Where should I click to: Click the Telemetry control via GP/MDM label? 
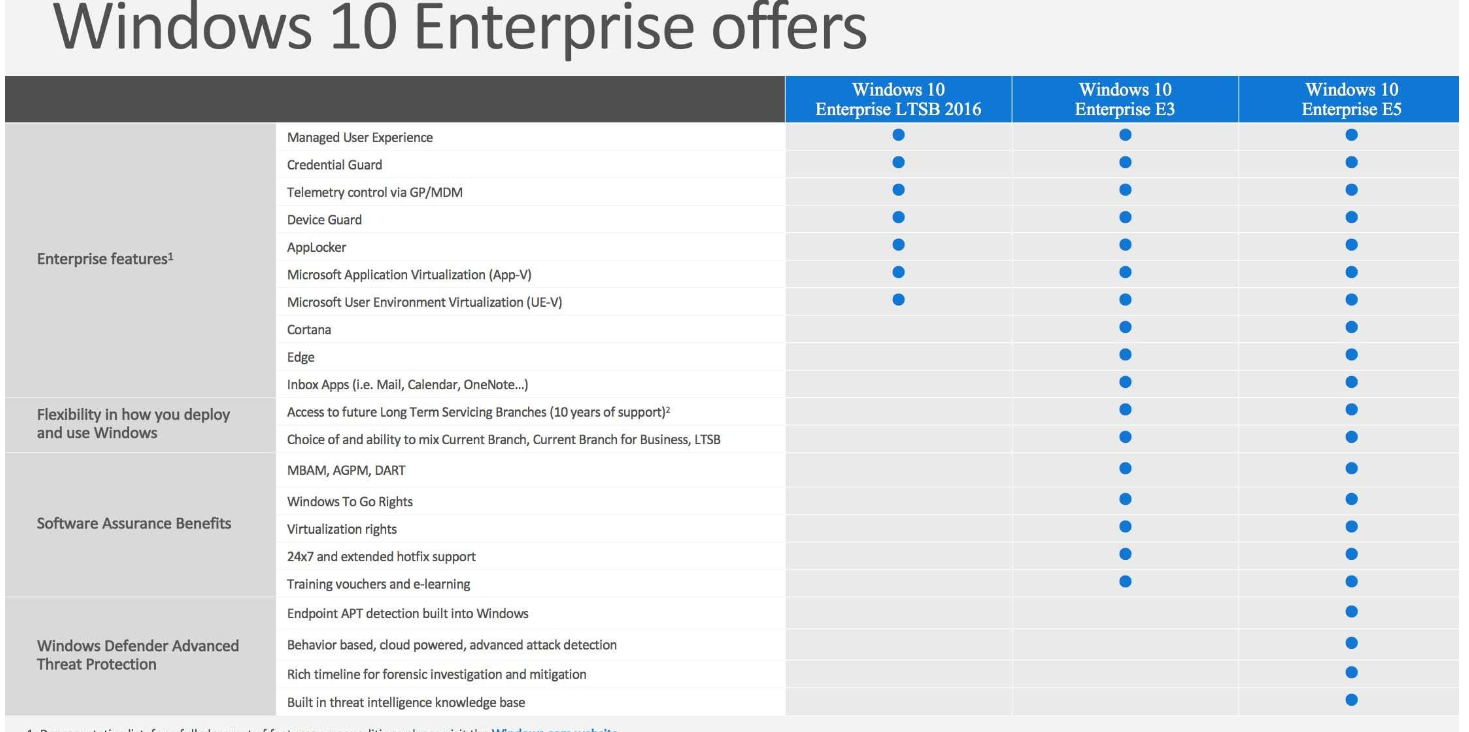coord(374,192)
